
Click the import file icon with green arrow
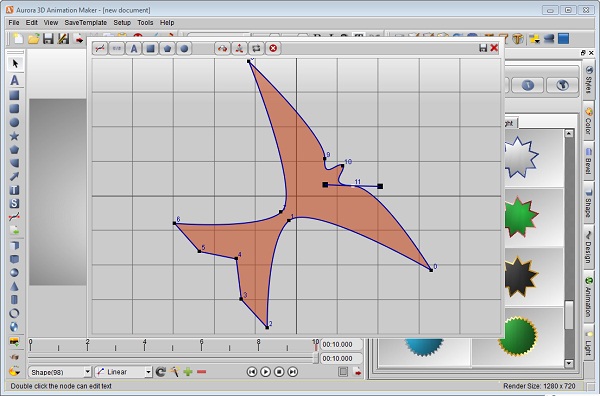(14, 230)
